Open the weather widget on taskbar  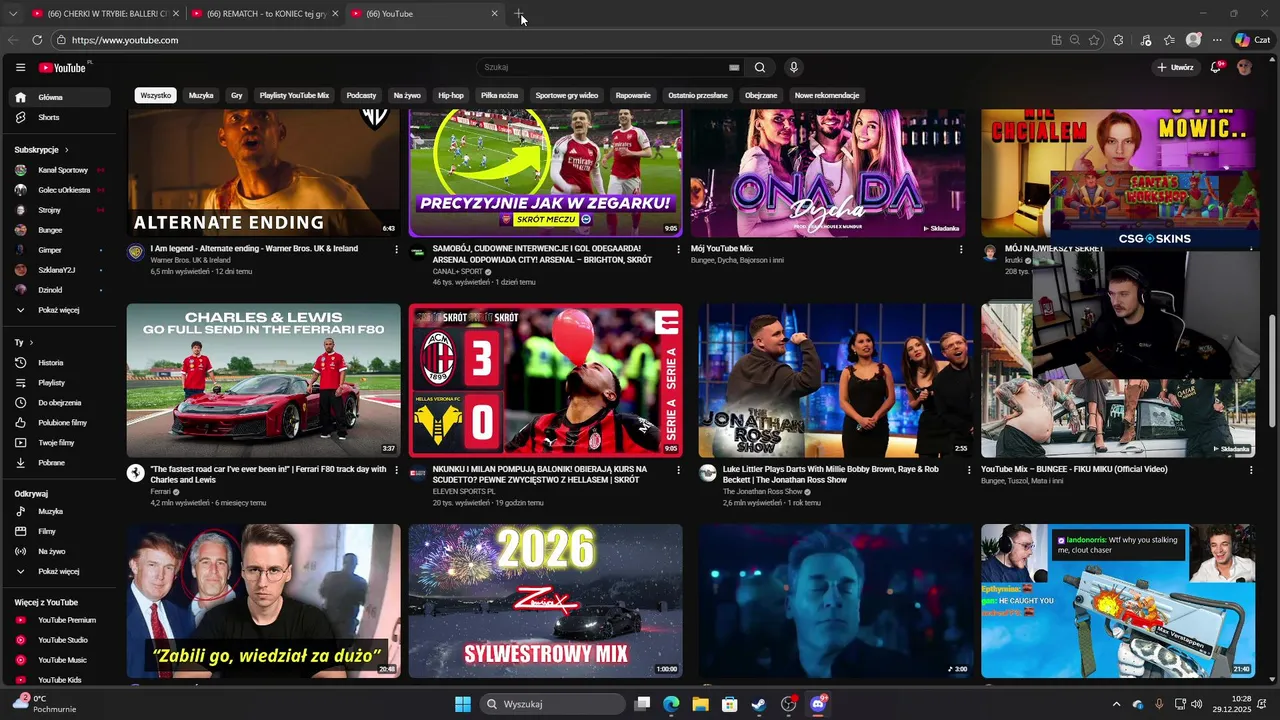click(x=44, y=704)
